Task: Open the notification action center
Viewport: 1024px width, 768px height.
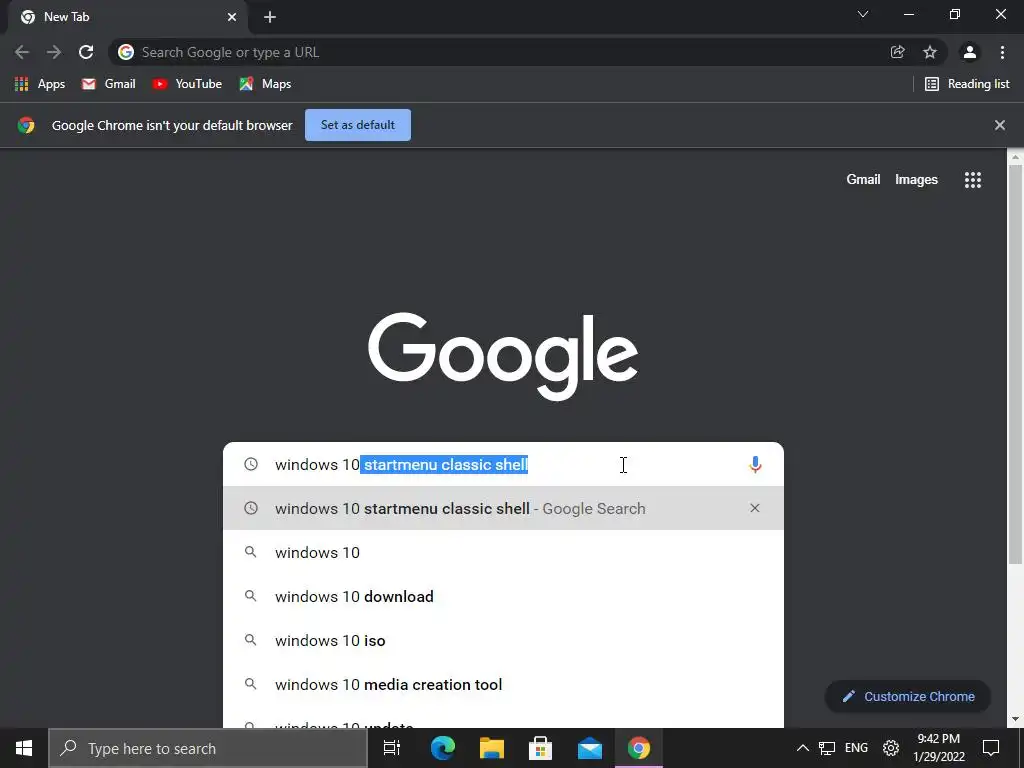Action: point(991,748)
